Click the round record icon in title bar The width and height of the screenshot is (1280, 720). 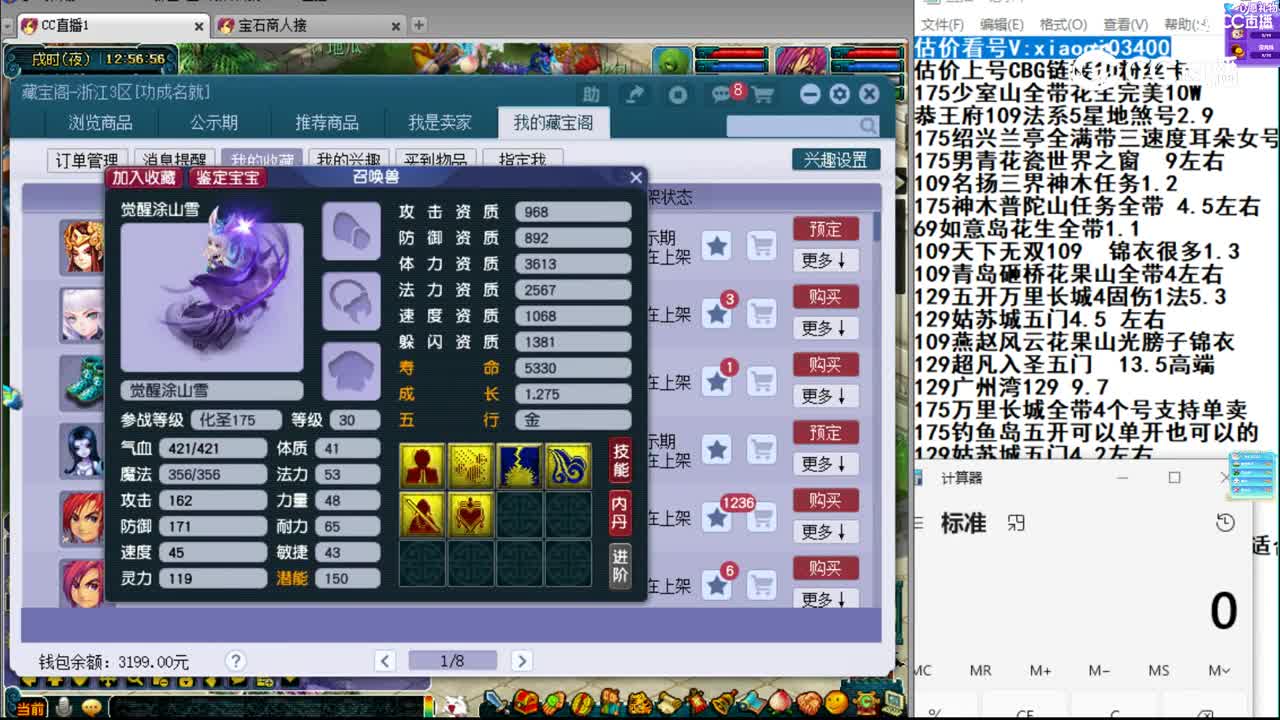pyautogui.click(x=678, y=94)
